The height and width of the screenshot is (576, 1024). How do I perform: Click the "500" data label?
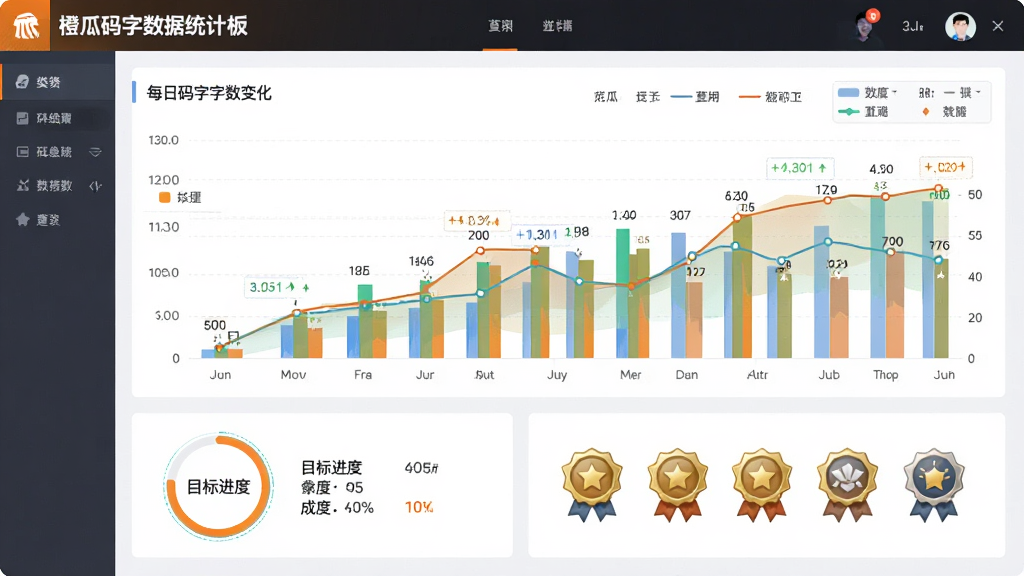pyautogui.click(x=215, y=325)
